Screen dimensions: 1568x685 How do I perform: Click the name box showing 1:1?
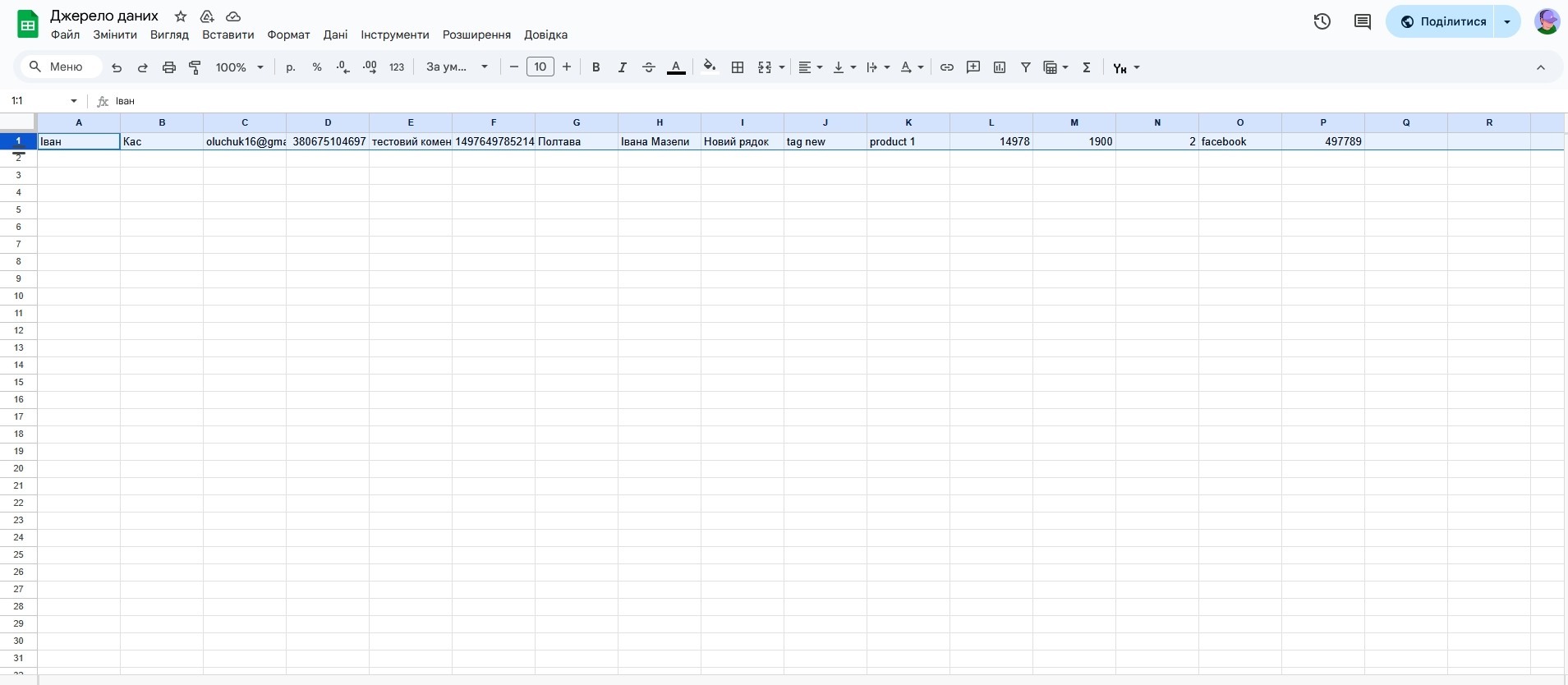[x=44, y=101]
